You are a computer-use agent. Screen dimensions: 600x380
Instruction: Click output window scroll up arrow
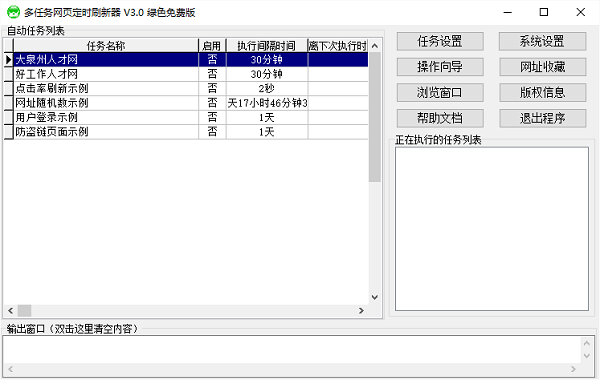pos(587,343)
